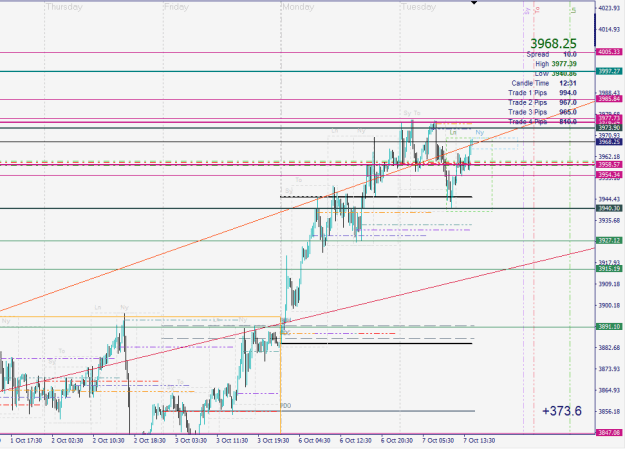The height and width of the screenshot is (449, 625).
Task: Click the 3909.18 price scale value
Action: [x=609, y=284]
